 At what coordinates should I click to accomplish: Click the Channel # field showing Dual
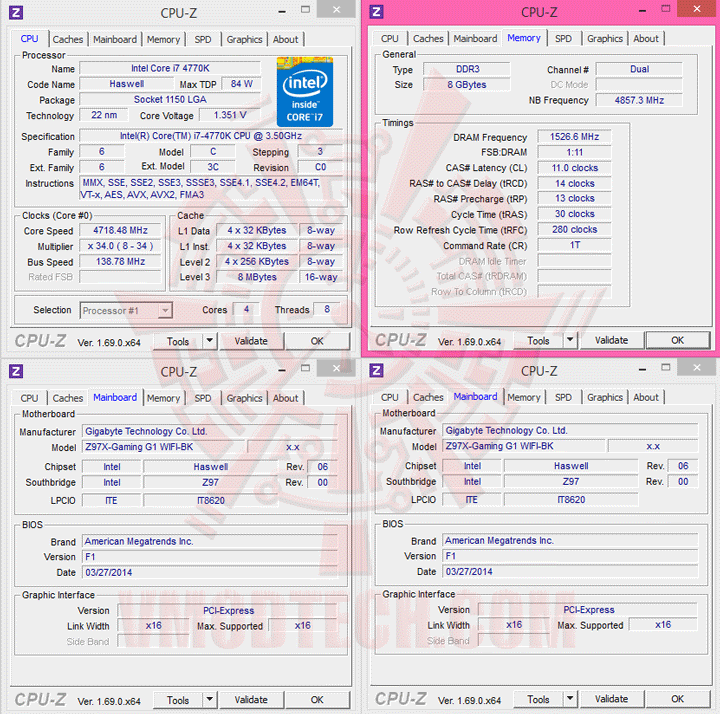pos(639,69)
